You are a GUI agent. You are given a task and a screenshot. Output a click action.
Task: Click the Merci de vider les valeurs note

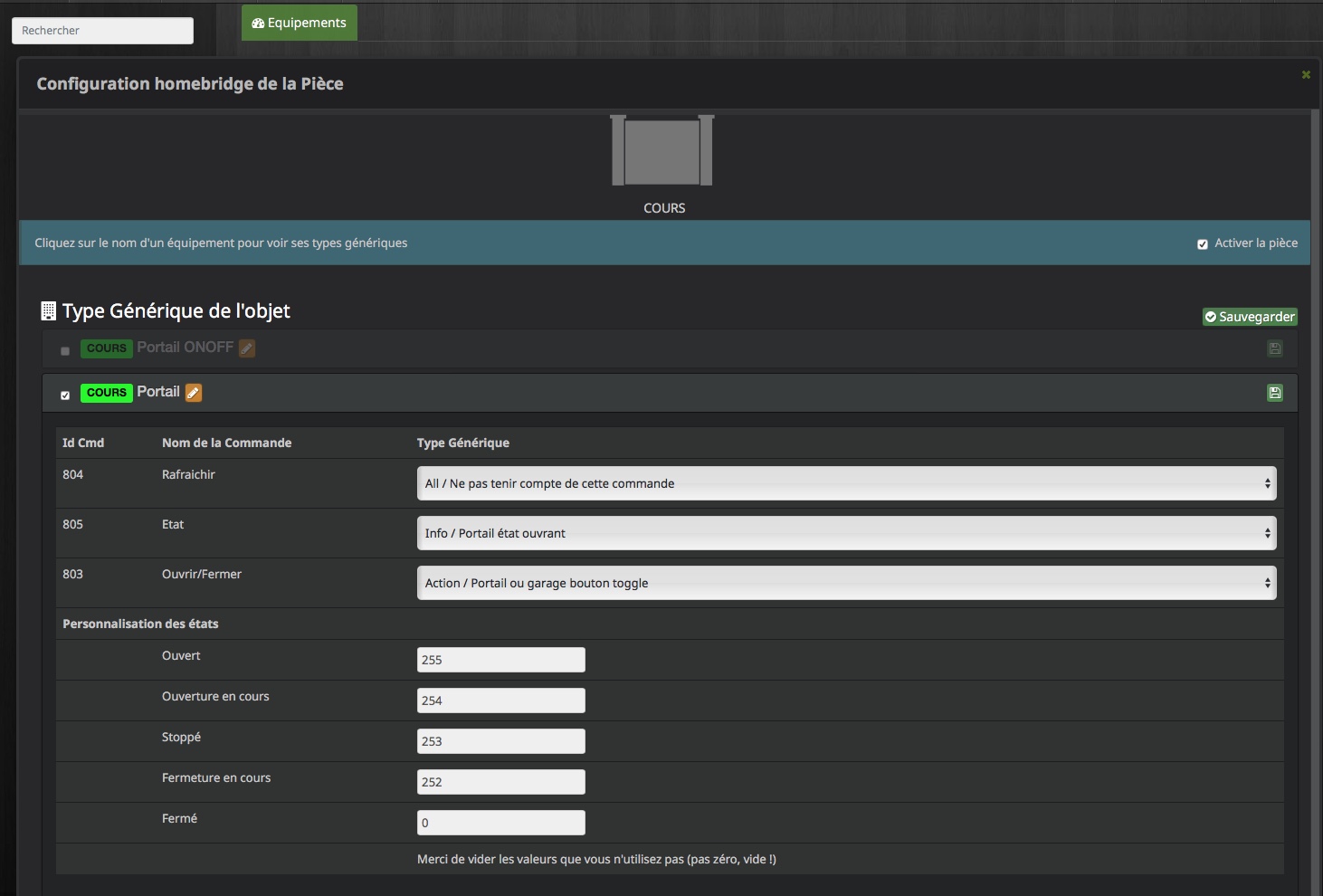point(596,859)
